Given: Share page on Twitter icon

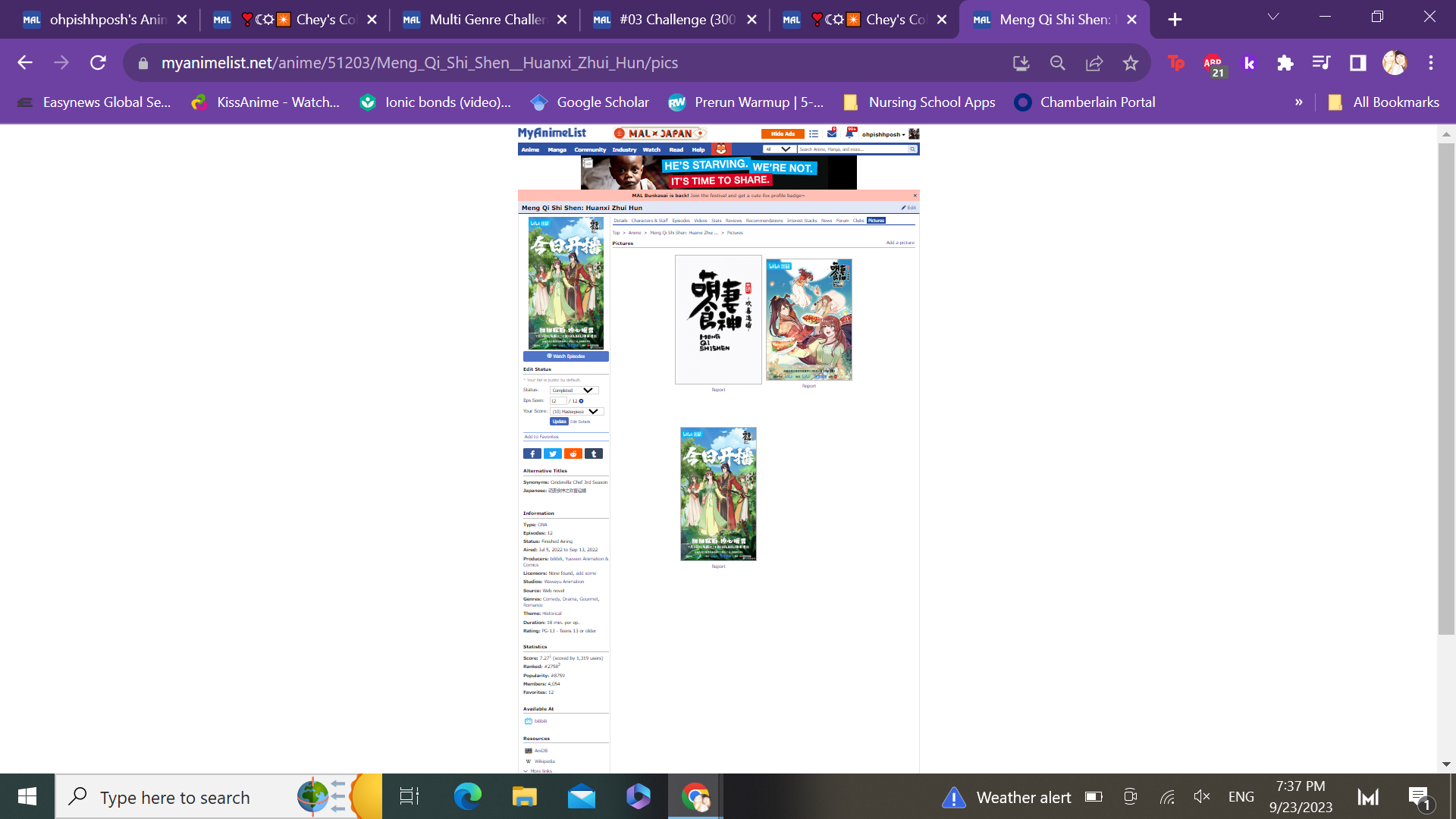Looking at the screenshot, I should pos(553,453).
